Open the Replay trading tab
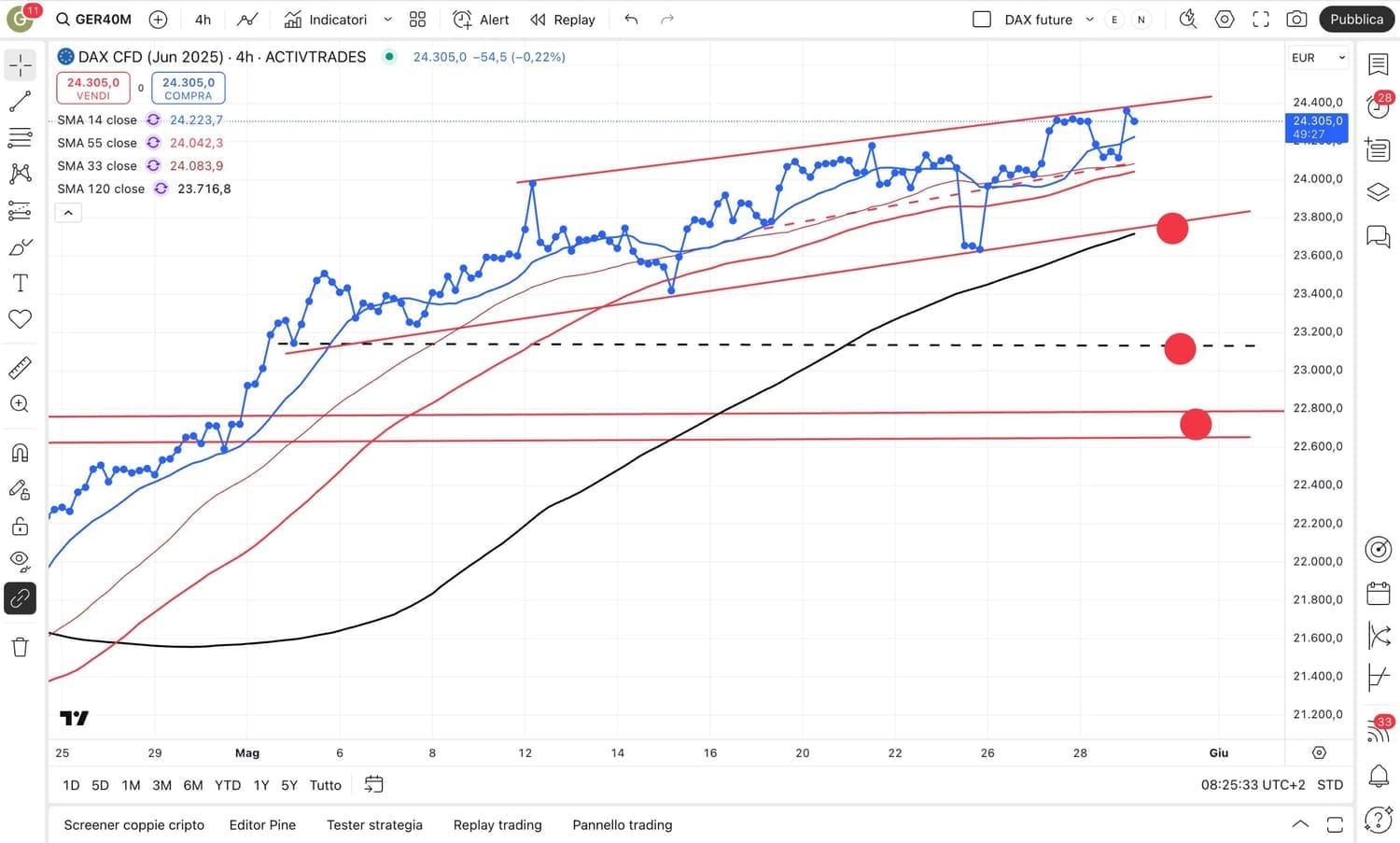Viewport: 1400px width, 843px height. pos(497,825)
